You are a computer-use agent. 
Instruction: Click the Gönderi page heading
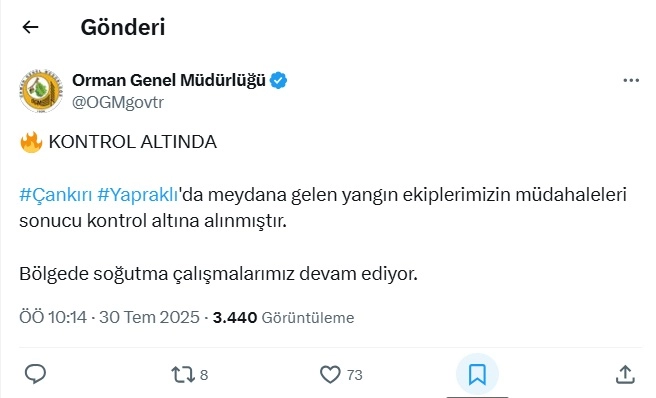pos(123,28)
